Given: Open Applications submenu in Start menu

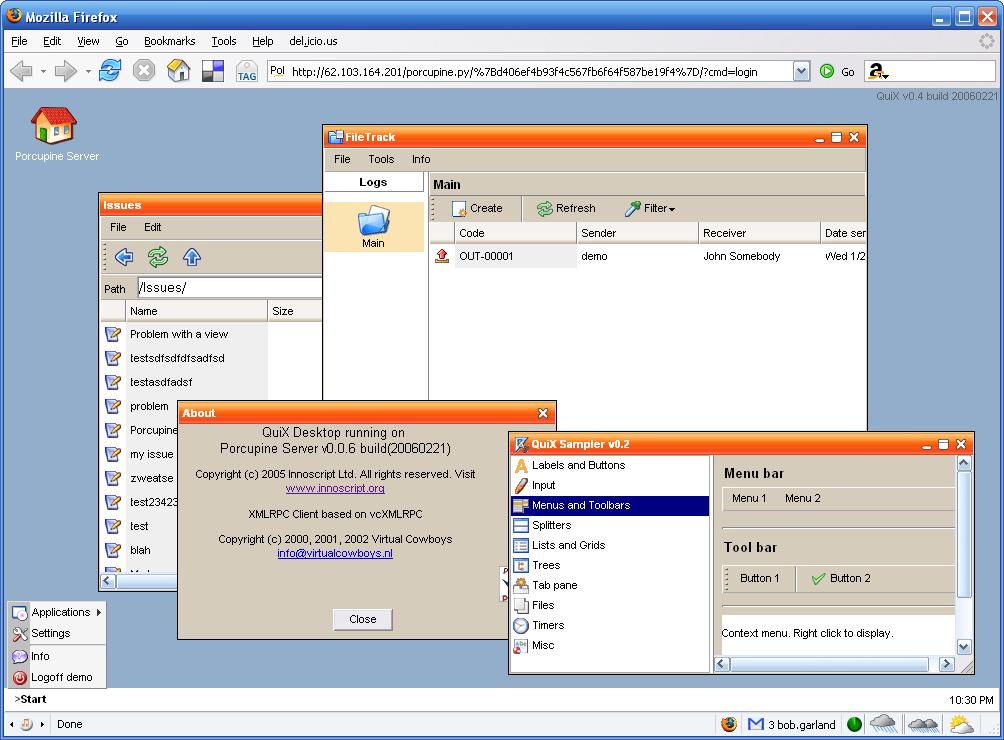Looking at the screenshot, I should (57, 612).
